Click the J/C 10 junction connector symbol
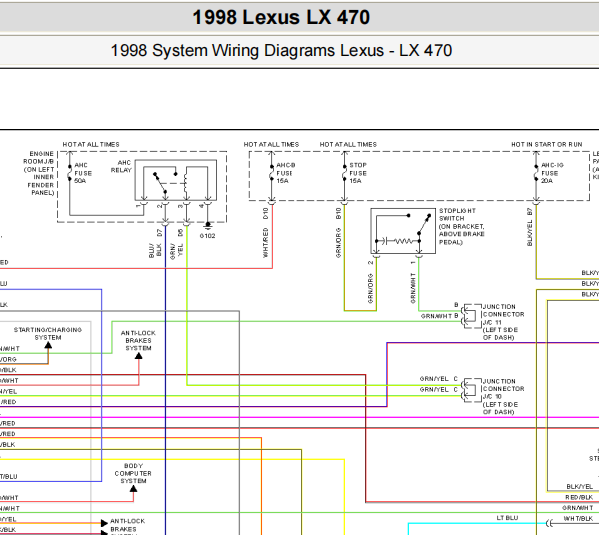 (x=471, y=390)
